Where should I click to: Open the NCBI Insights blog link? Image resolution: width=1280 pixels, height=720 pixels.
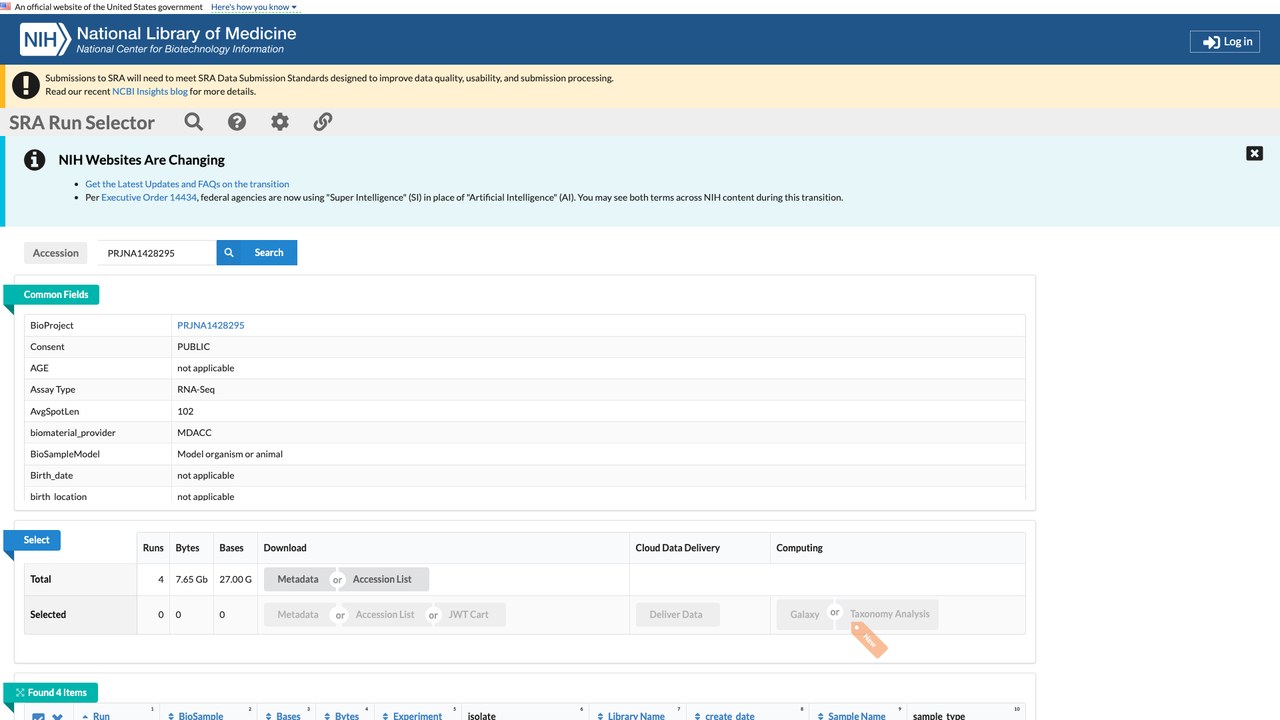[x=150, y=91]
